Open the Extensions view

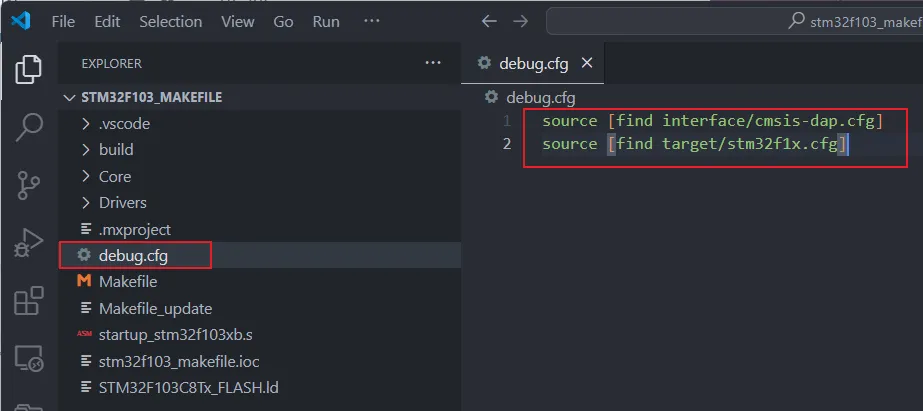pyautogui.click(x=29, y=301)
